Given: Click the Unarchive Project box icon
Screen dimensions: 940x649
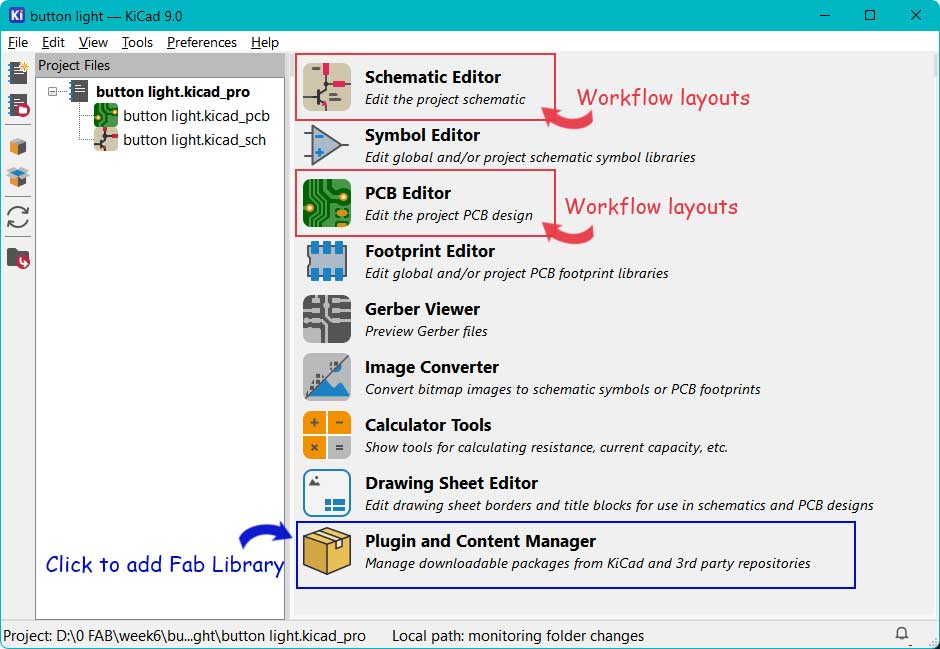Looking at the screenshot, I should tap(18, 177).
